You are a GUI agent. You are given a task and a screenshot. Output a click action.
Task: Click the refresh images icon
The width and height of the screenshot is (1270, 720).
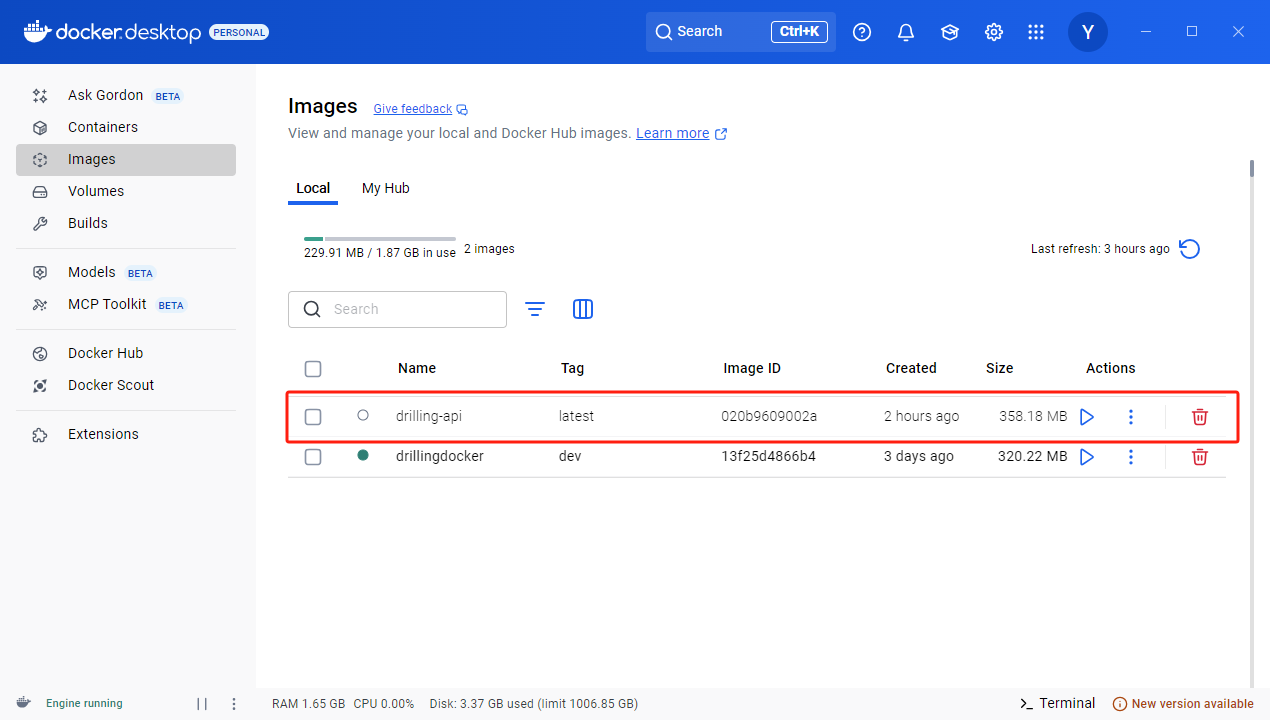(1189, 249)
